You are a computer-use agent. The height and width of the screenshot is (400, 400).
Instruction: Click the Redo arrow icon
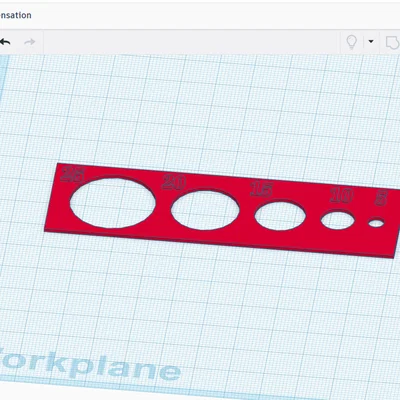click(x=30, y=42)
